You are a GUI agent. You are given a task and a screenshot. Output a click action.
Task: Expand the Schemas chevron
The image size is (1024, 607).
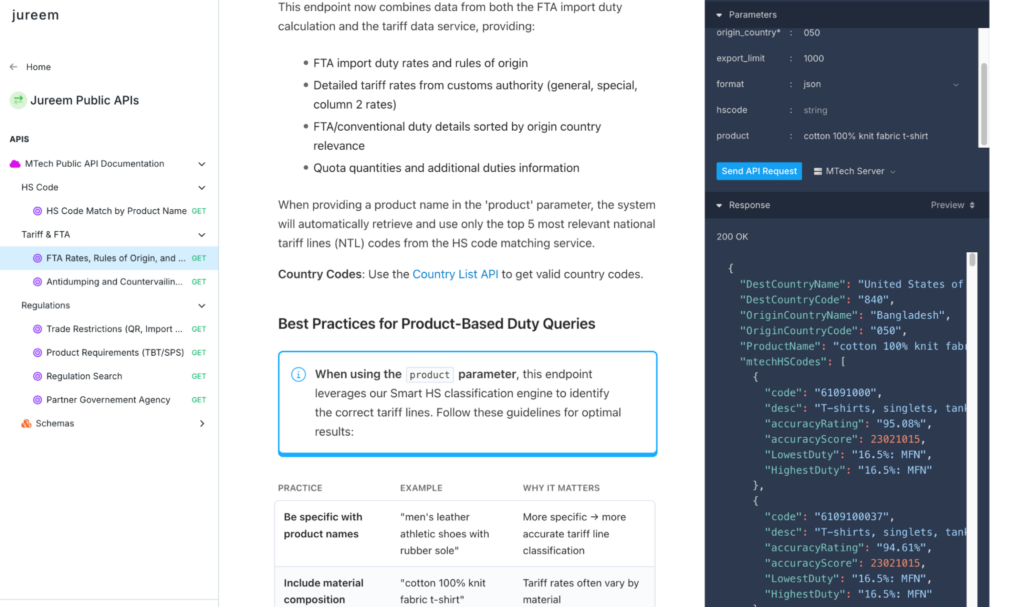pyautogui.click(x=202, y=423)
